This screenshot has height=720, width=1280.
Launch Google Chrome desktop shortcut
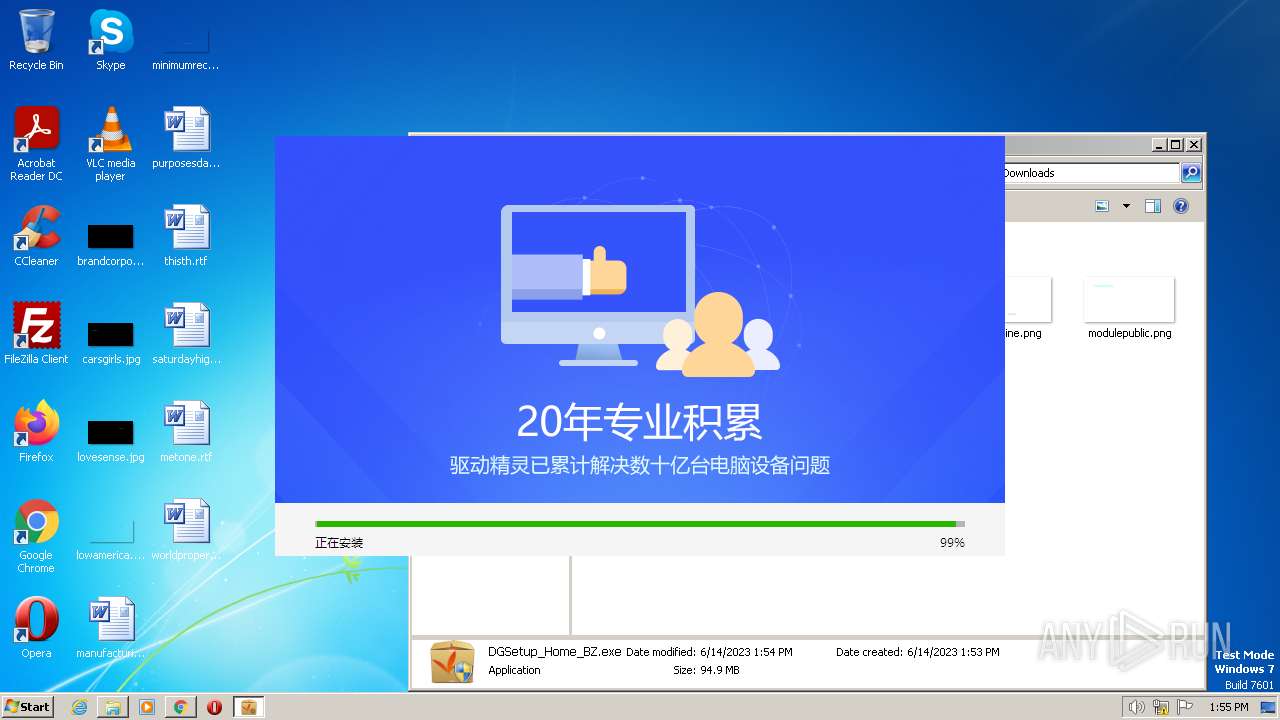tap(36, 536)
